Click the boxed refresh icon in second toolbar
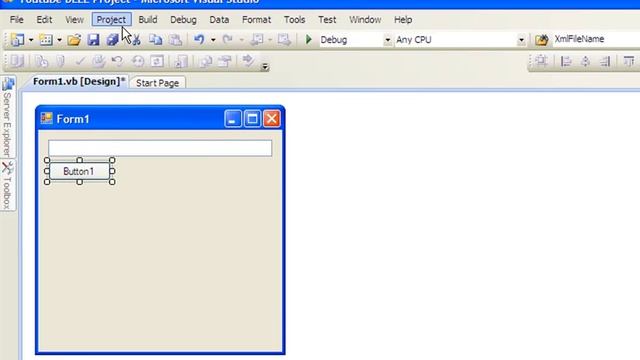Screen dimensions: 640x360 click(x=157, y=61)
